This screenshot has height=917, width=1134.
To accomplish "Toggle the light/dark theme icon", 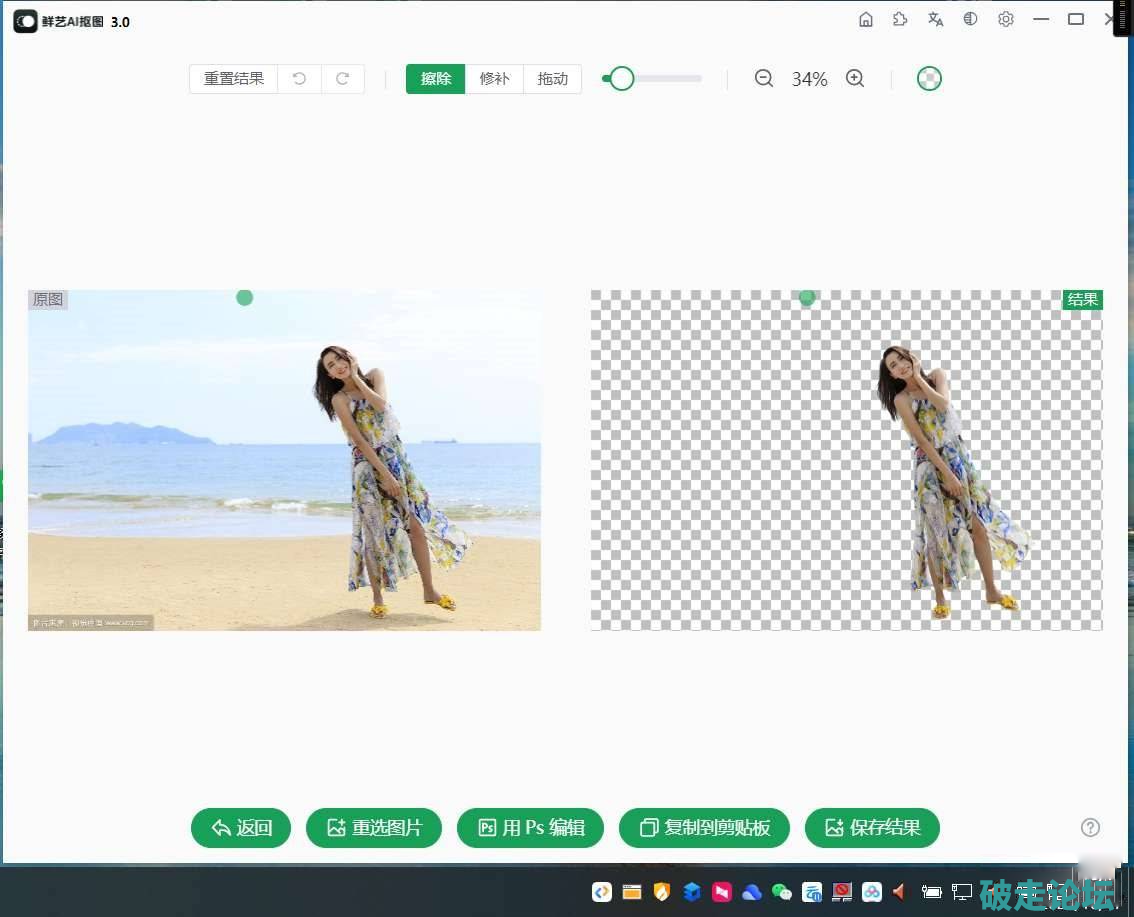I will [x=970, y=20].
